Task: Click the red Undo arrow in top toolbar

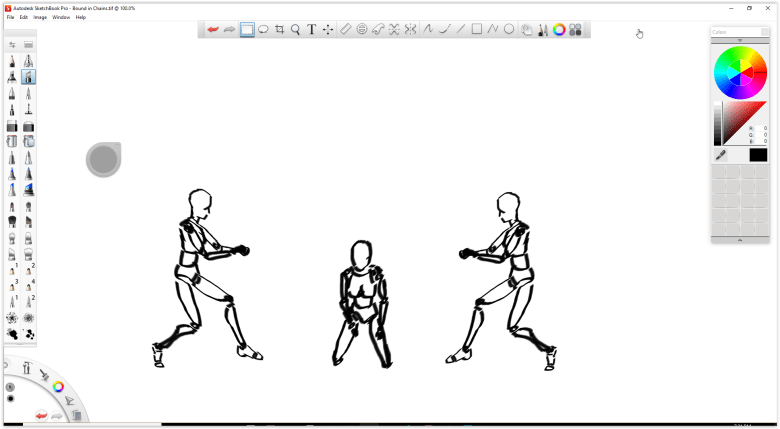Action: click(213, 30)
